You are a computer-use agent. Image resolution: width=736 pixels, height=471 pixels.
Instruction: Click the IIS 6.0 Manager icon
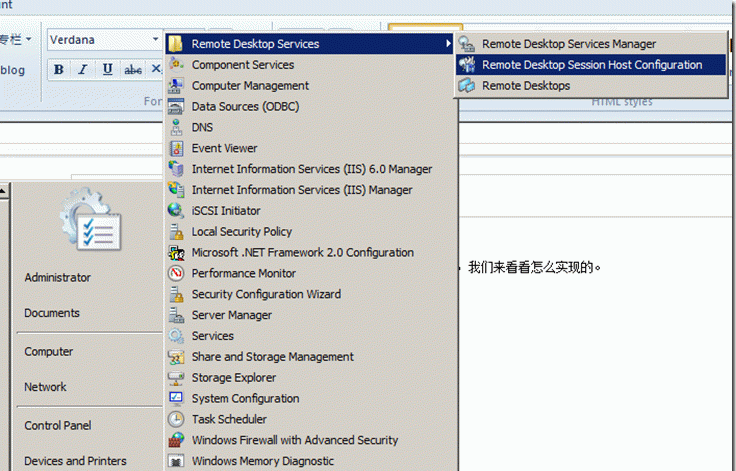click(x=176, y=169)
